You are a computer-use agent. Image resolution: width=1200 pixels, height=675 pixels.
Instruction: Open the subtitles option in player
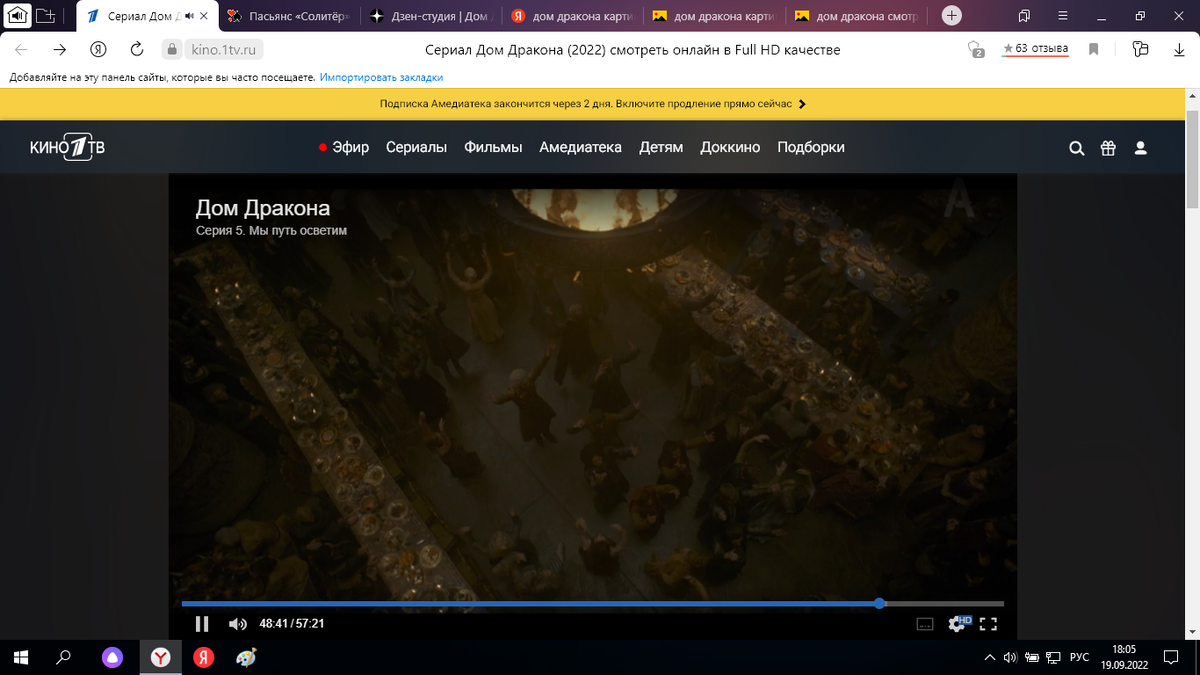click(925, 624)
